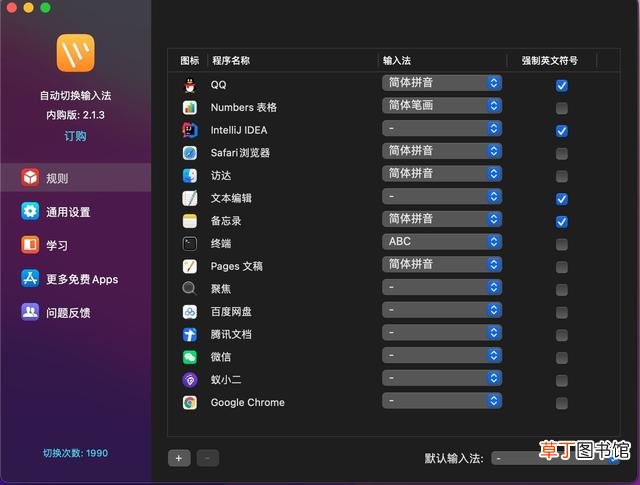Open IntelliJ IDEA input method dropdown
The image size is (640, 485).
point(442,128)
